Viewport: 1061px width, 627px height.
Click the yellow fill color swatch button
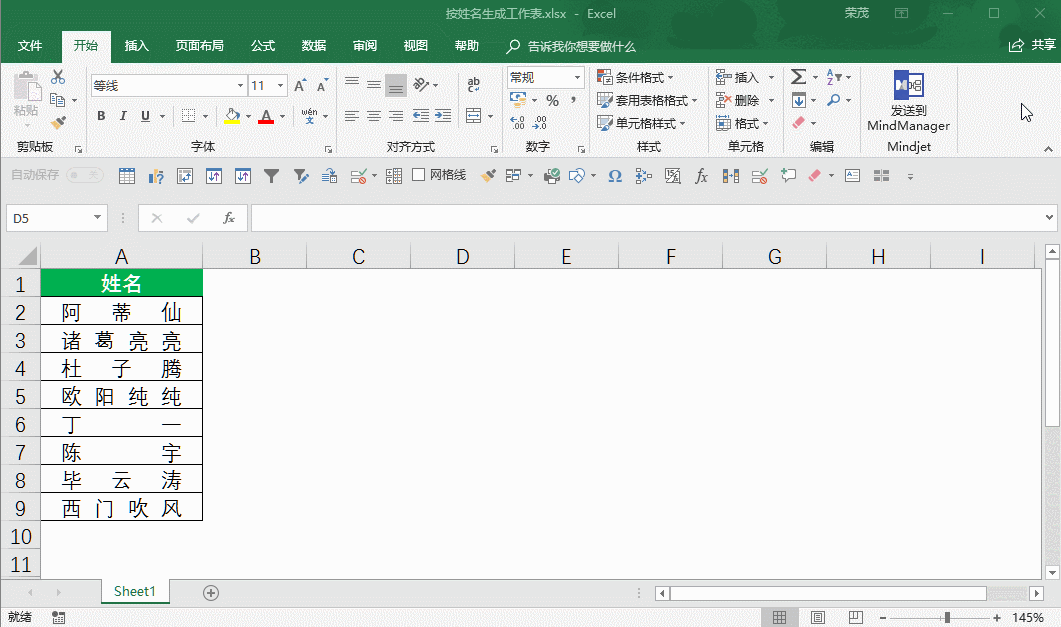(232, 116)
